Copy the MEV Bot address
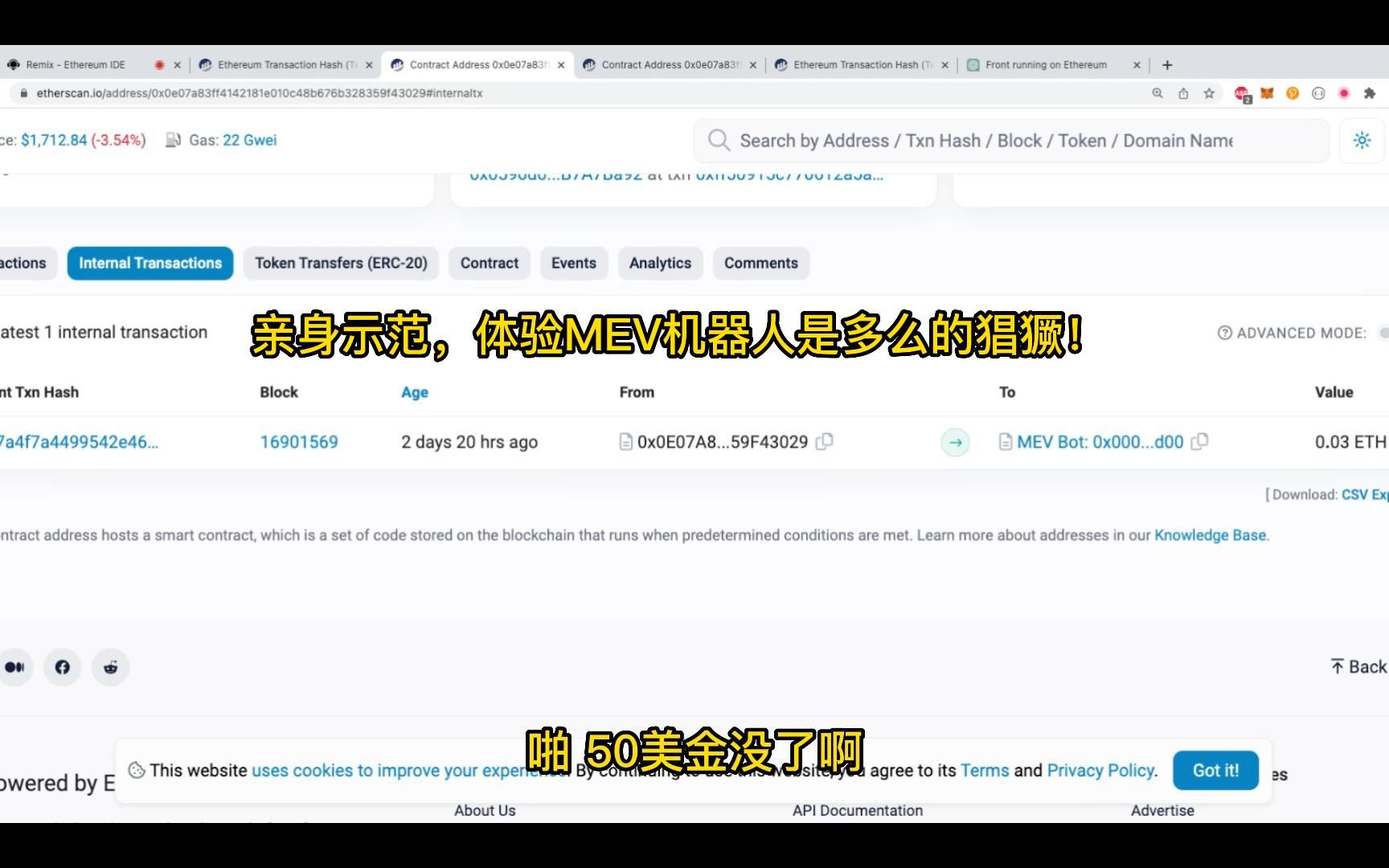 [1199, 441]
